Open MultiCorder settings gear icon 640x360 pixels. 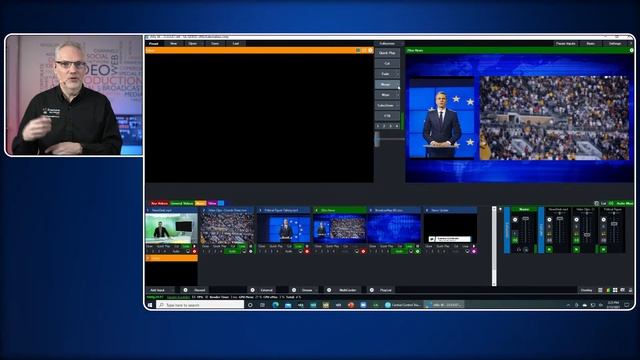(x=329, y=290)
